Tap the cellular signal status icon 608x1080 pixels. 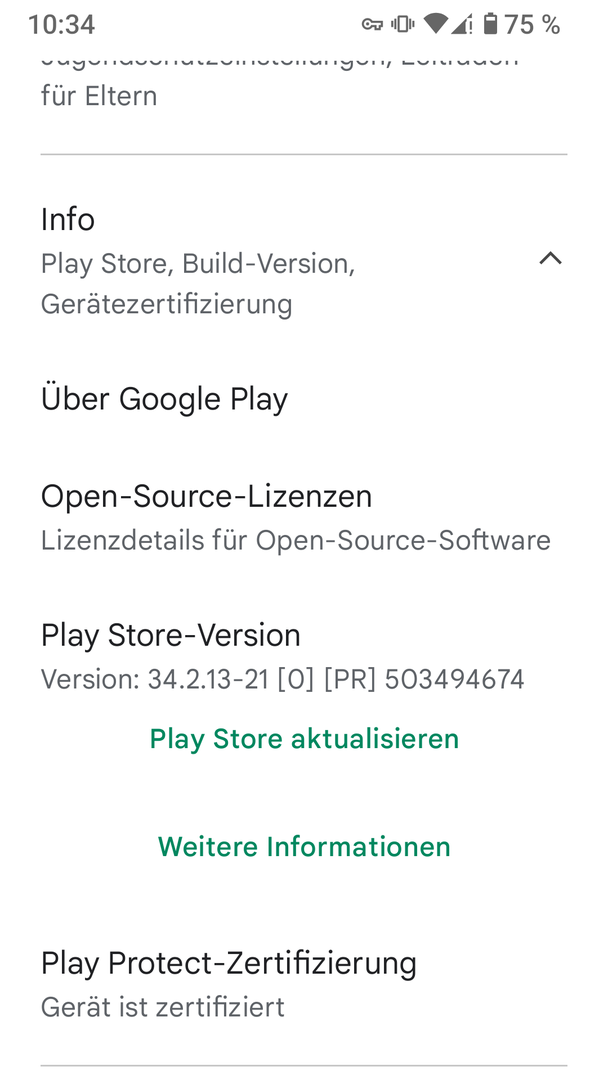coord(463,24)
